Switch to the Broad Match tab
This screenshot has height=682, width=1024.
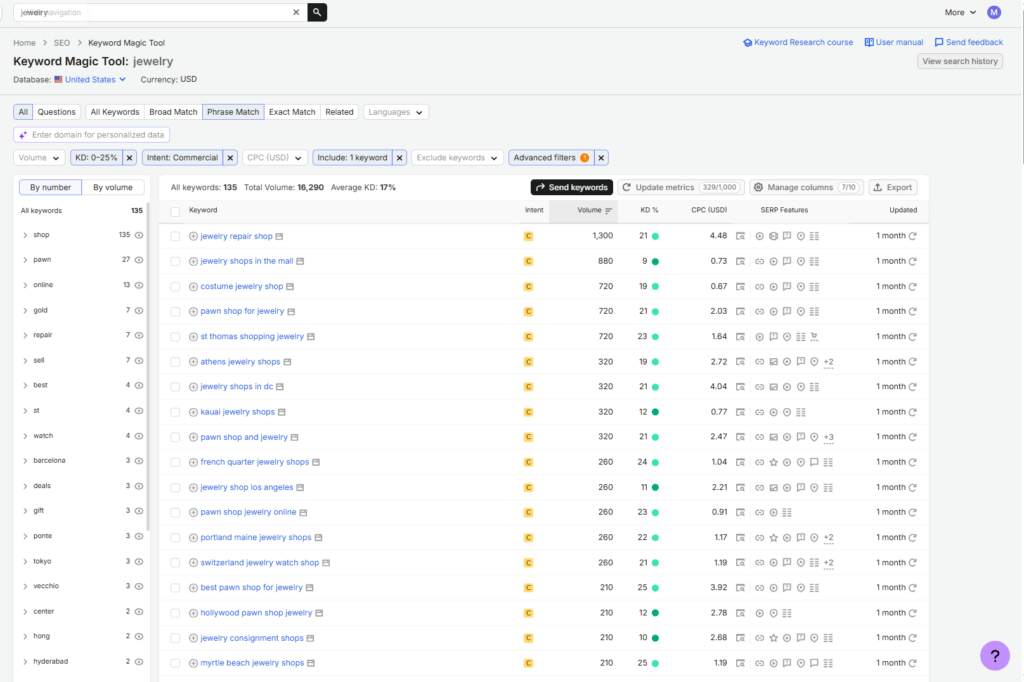click(x=173, y=112)
